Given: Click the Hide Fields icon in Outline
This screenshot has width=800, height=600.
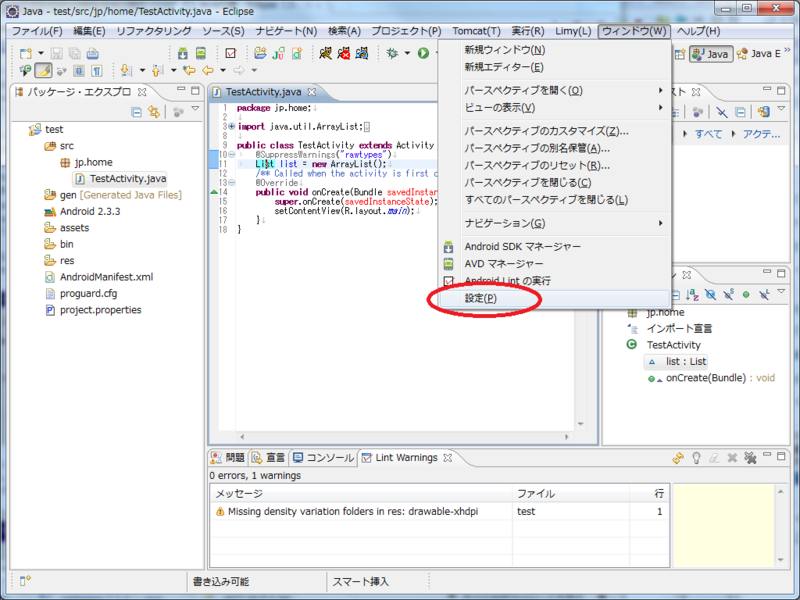Looking at the screenshot, I should (x=710, y=294).
